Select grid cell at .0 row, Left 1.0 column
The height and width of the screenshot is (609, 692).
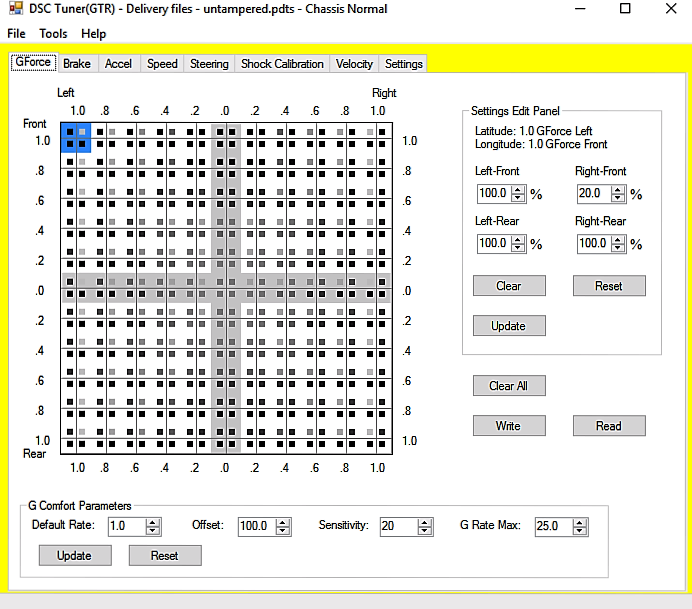[x=76, y=288]
